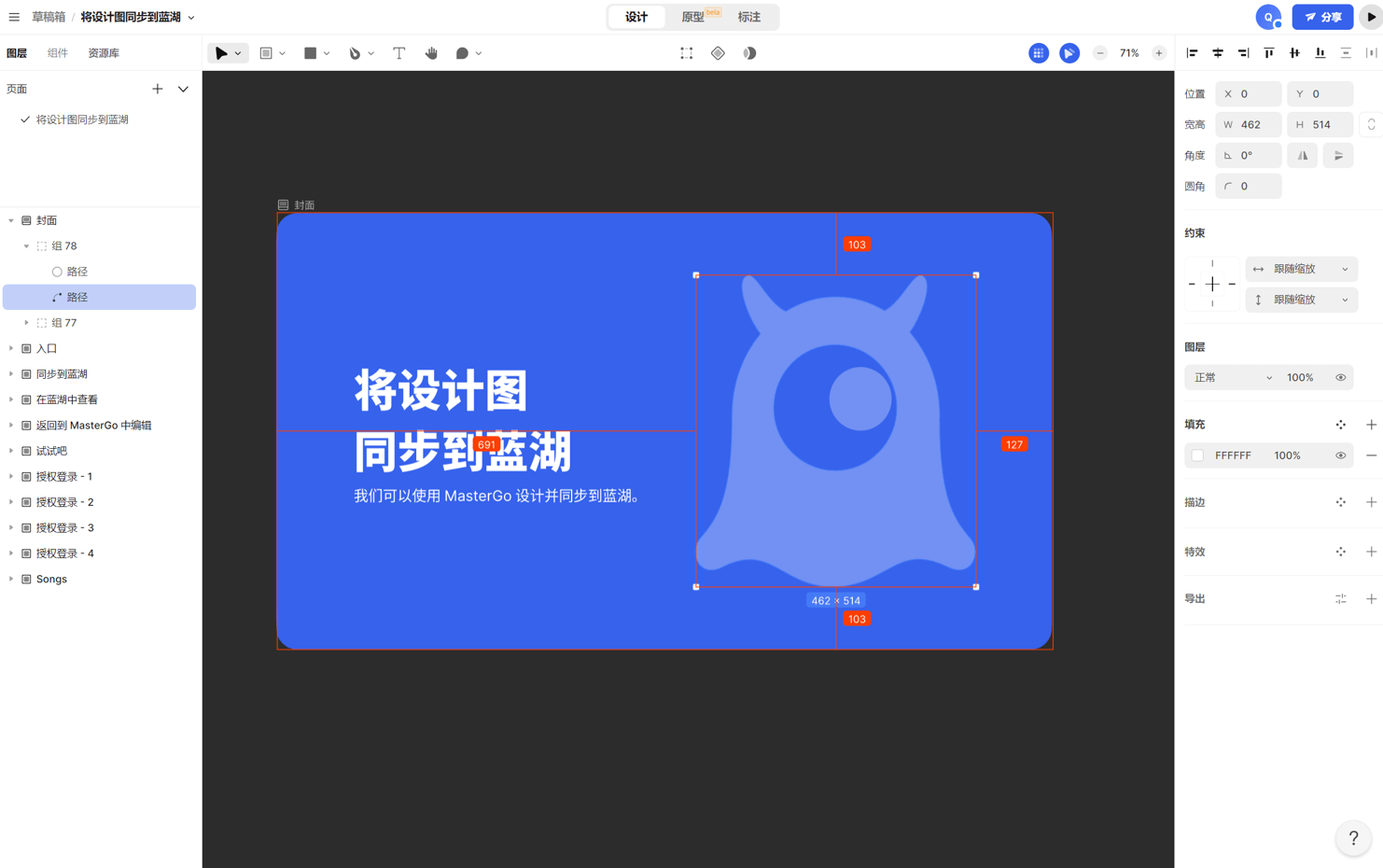
Task: Collapse the 封面 layer tree
Action: tap(11, 220)
